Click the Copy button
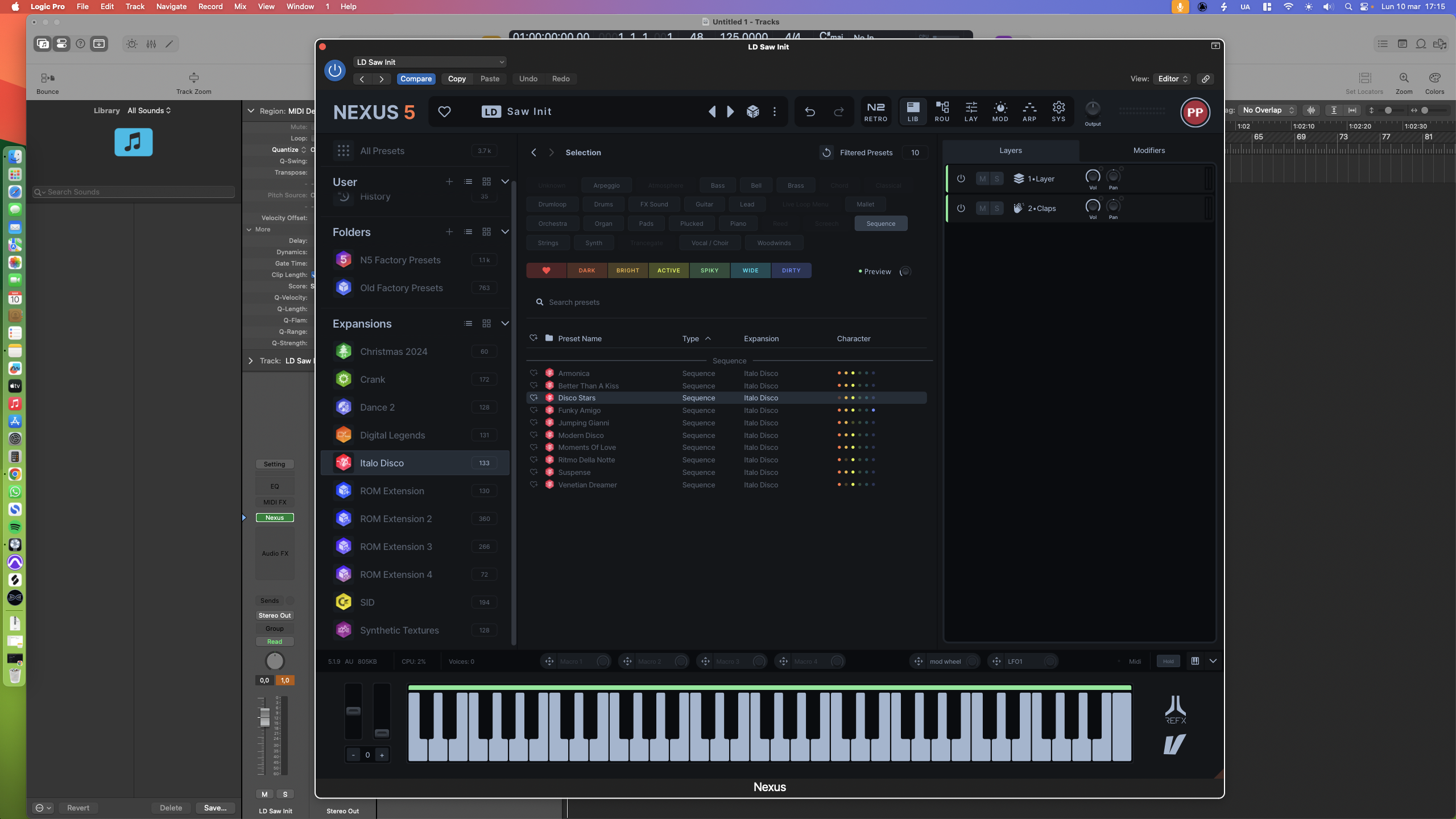 pyautogui.click(x=457, y=79)
